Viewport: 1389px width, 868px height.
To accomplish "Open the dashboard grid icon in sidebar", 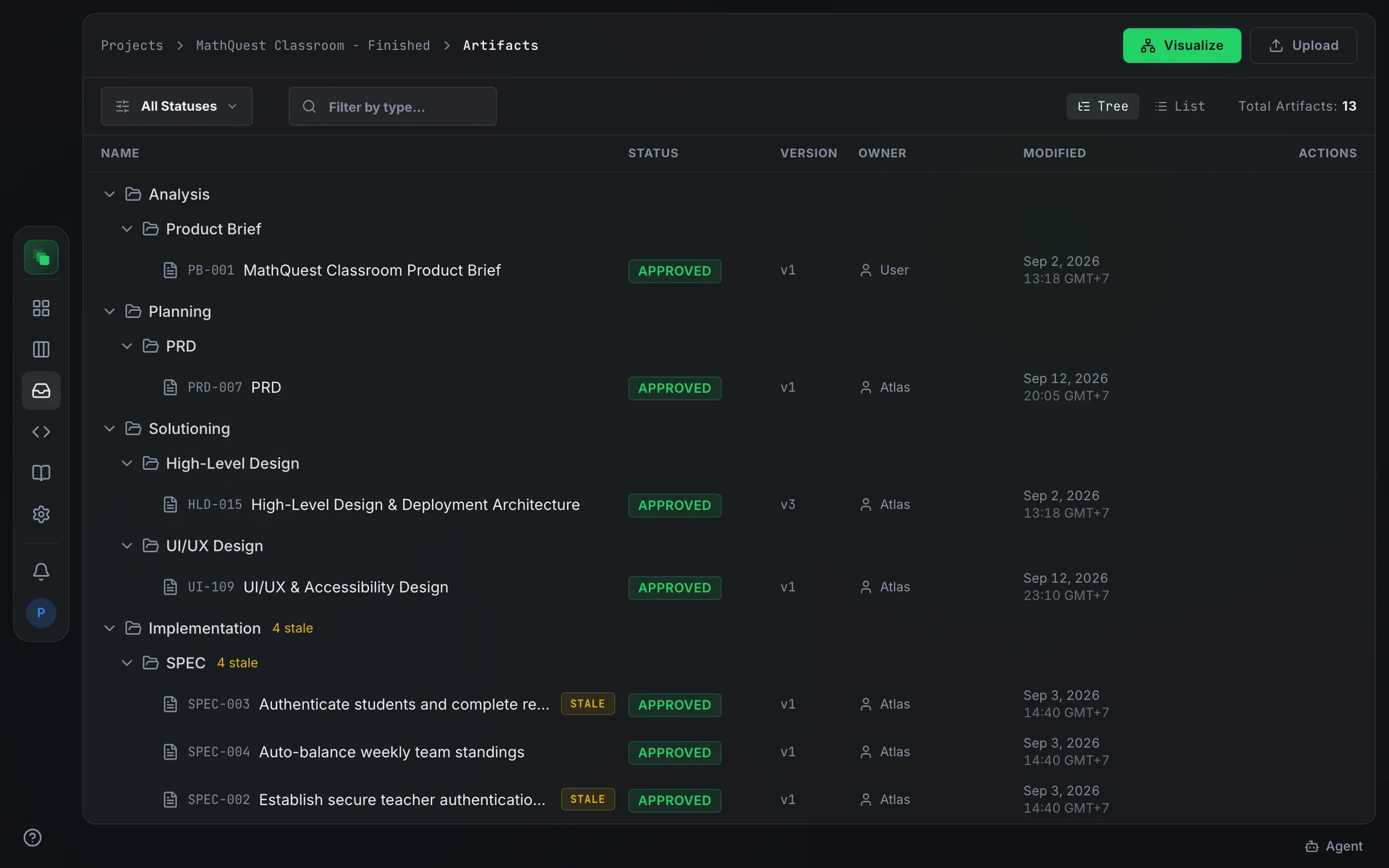I will click(x=41, y=308).
